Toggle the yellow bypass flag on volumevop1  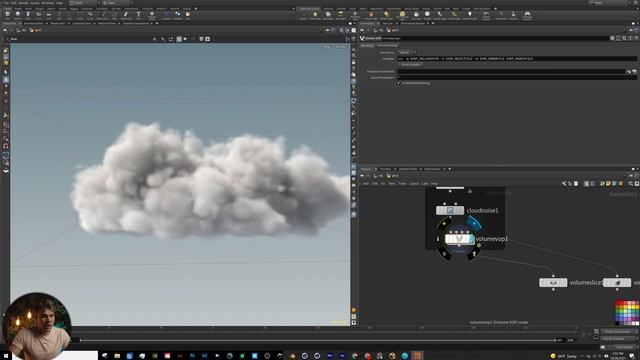tap(444, 224)
